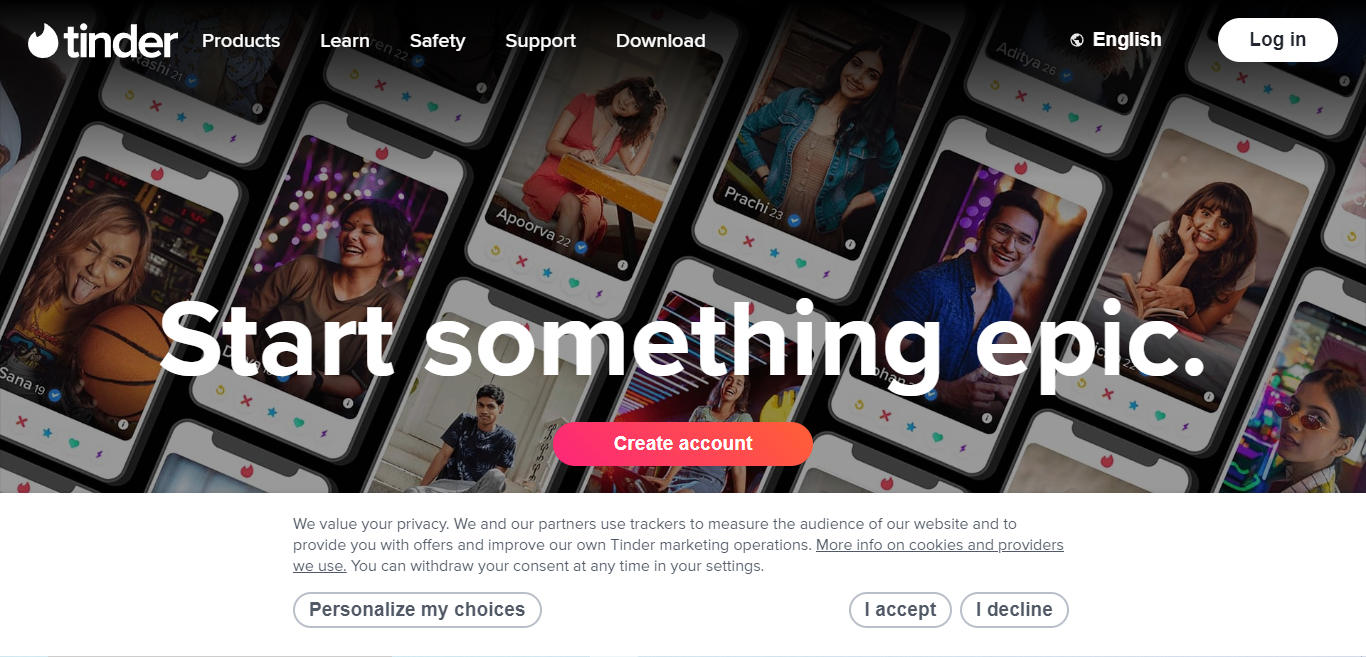Click the globe icon beside English
Image resolution: width=1366 pixels, height=657 pixels.
[x=1077, y=40]
